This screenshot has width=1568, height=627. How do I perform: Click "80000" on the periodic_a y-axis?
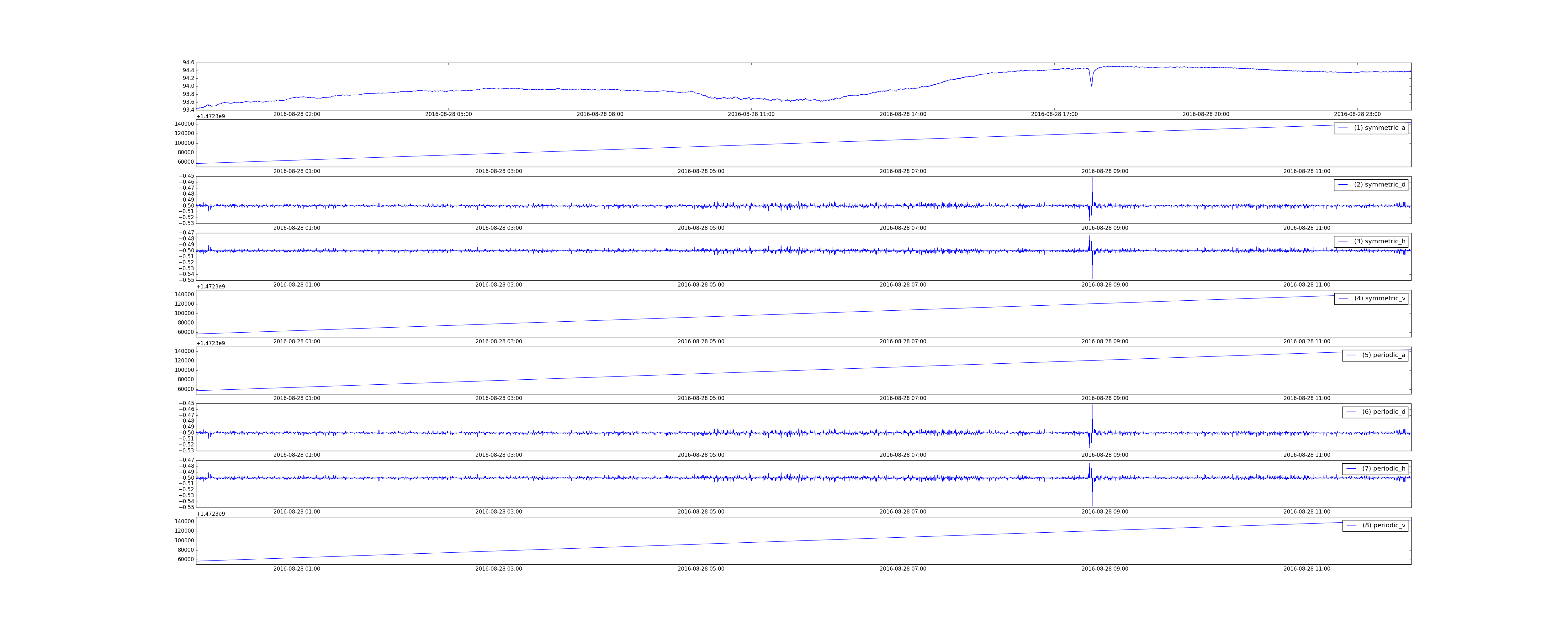(186, 380)
